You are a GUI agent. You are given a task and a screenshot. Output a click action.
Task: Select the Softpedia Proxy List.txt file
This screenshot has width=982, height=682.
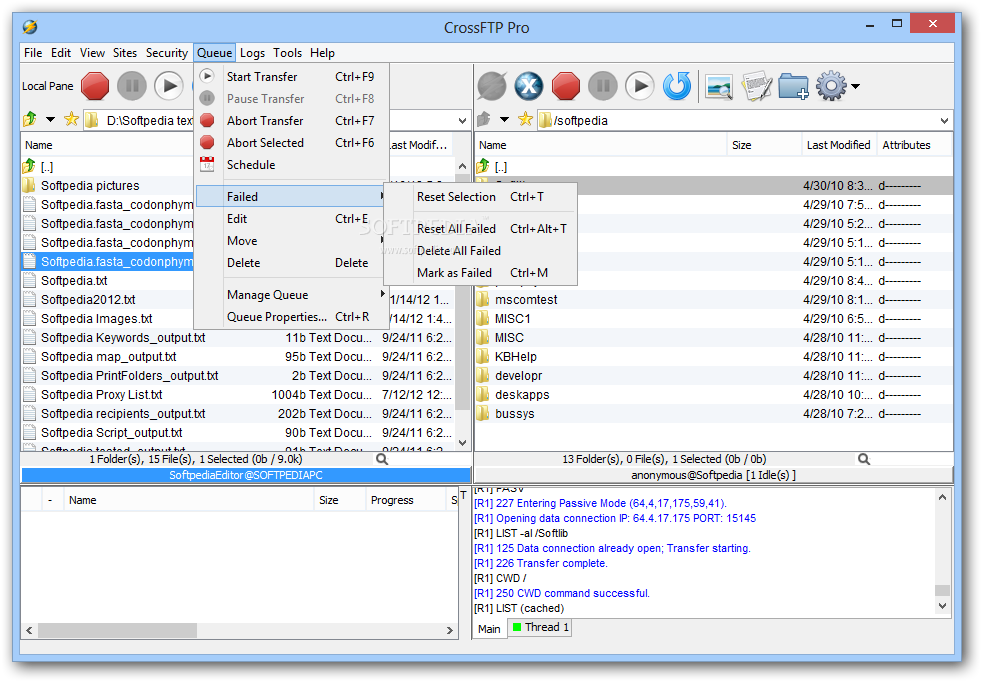(x=101, y=395)
